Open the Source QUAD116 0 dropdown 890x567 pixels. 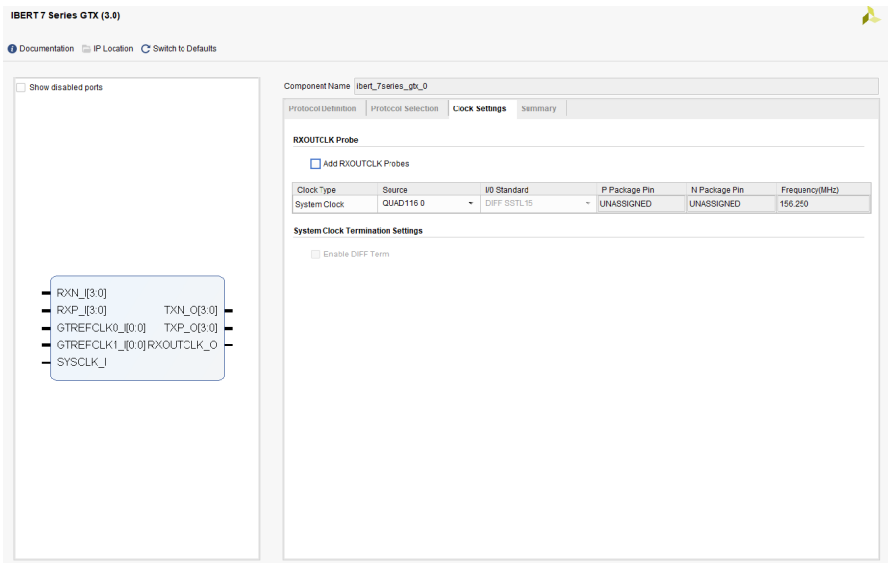tap(429, 204)
